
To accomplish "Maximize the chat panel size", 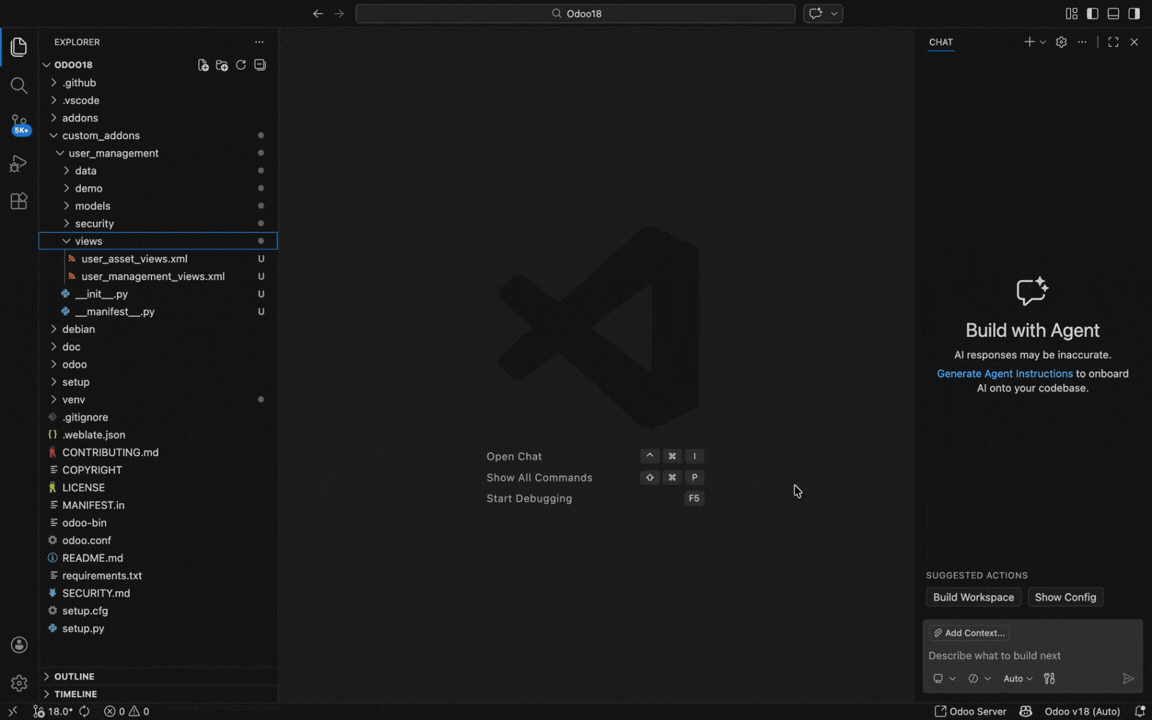I will click(x=1113, y=43).
